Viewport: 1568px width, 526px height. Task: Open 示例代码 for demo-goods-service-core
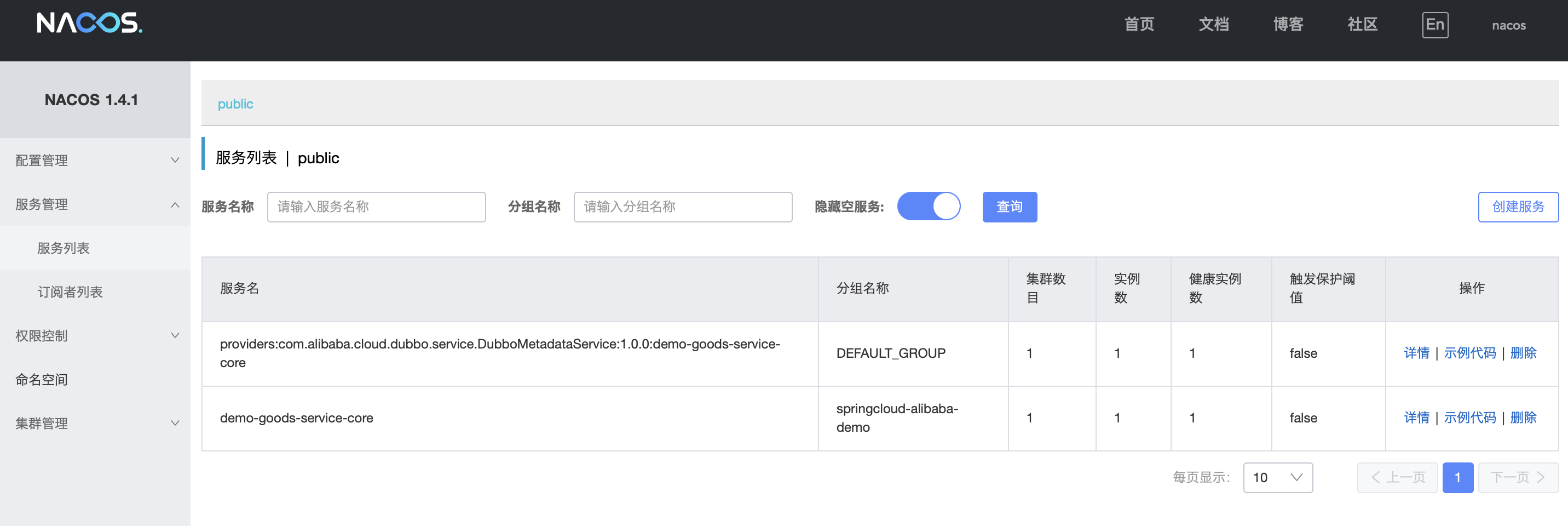[x=1469, y=418]
